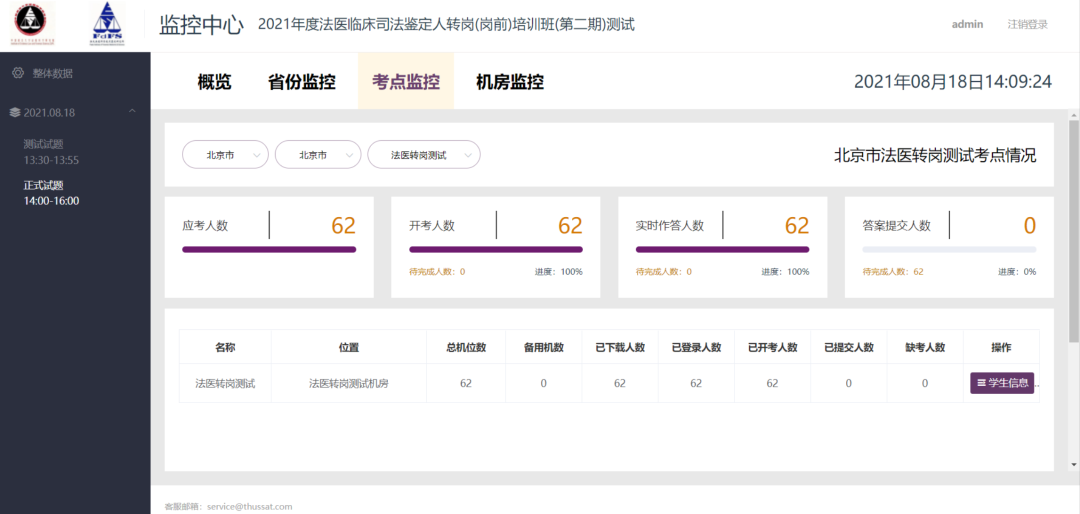
Task: Open 整体数据 in the sidebar
Action: coord(52,73)
